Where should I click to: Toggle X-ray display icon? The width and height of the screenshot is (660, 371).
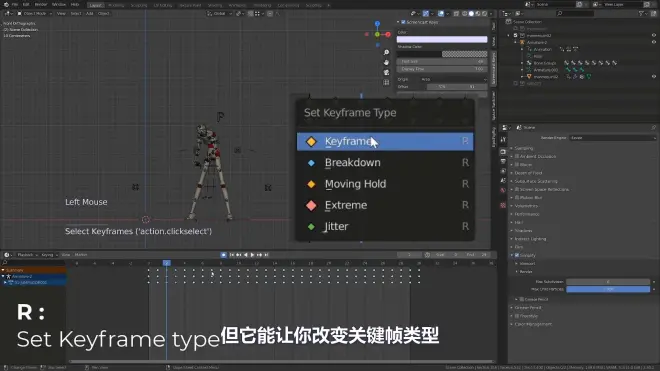click(x=456, y=13)
